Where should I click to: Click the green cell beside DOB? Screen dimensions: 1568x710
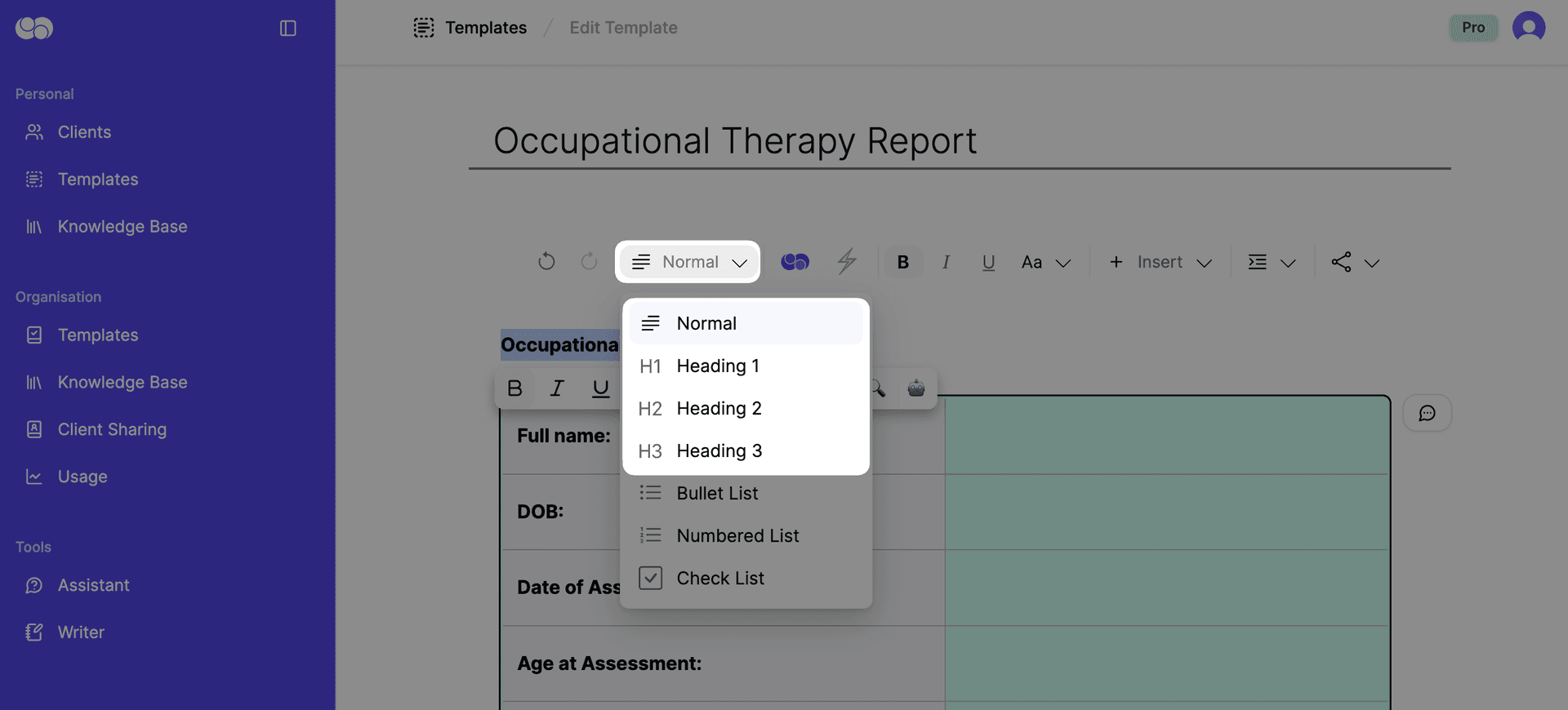point(1166,512)
